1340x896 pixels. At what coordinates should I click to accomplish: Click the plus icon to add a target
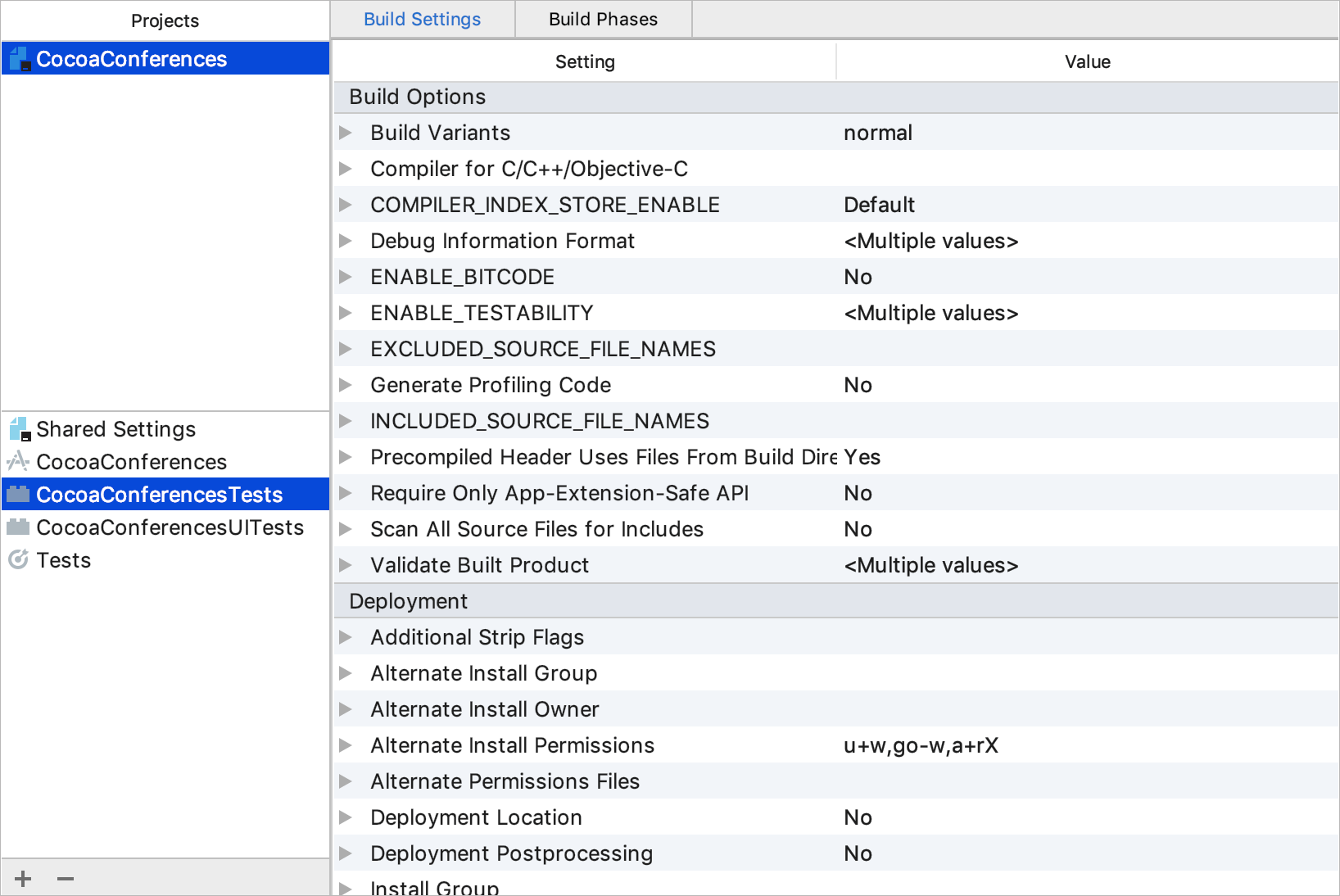23,877
